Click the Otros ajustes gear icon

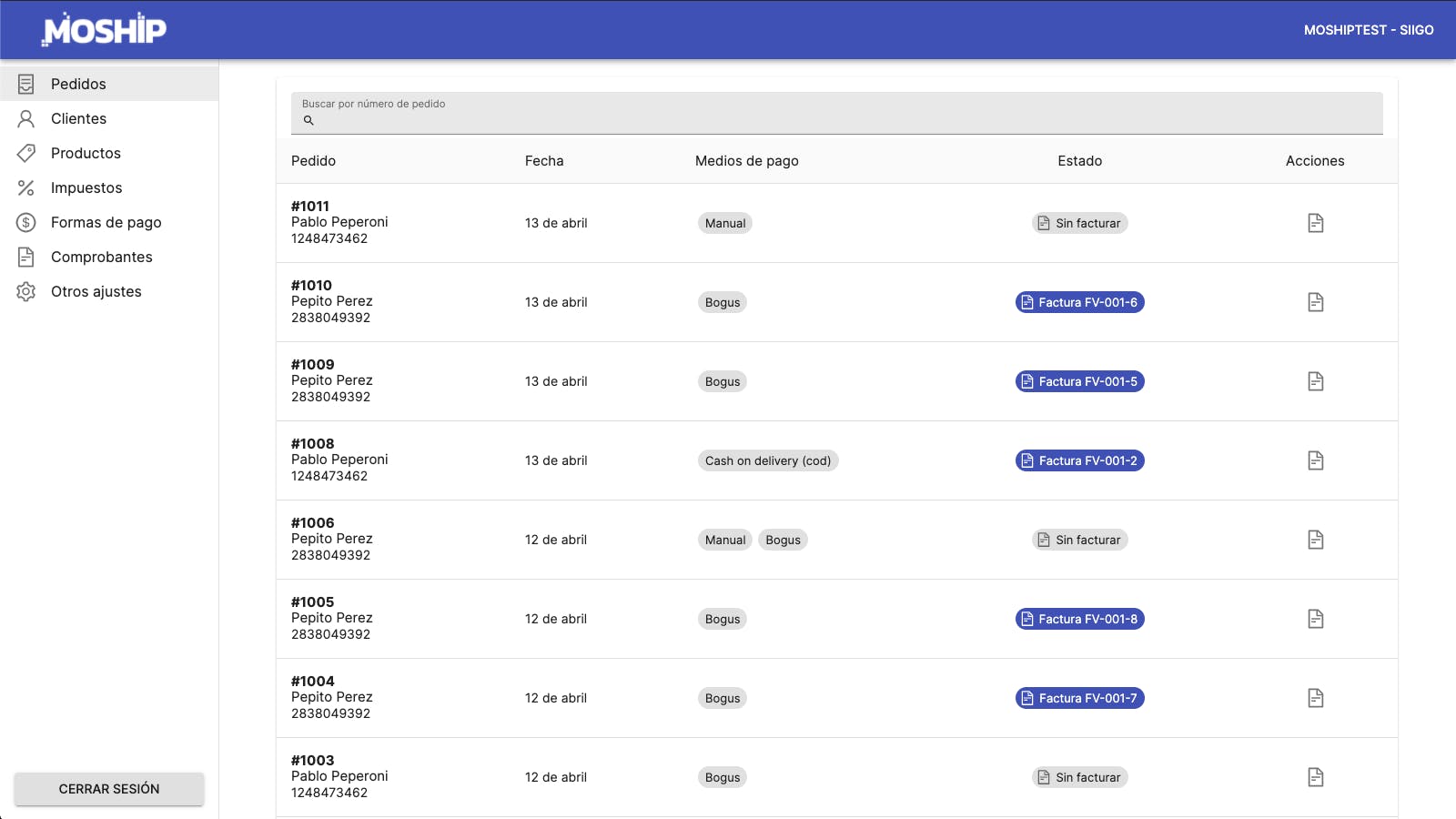pos(26,291)
